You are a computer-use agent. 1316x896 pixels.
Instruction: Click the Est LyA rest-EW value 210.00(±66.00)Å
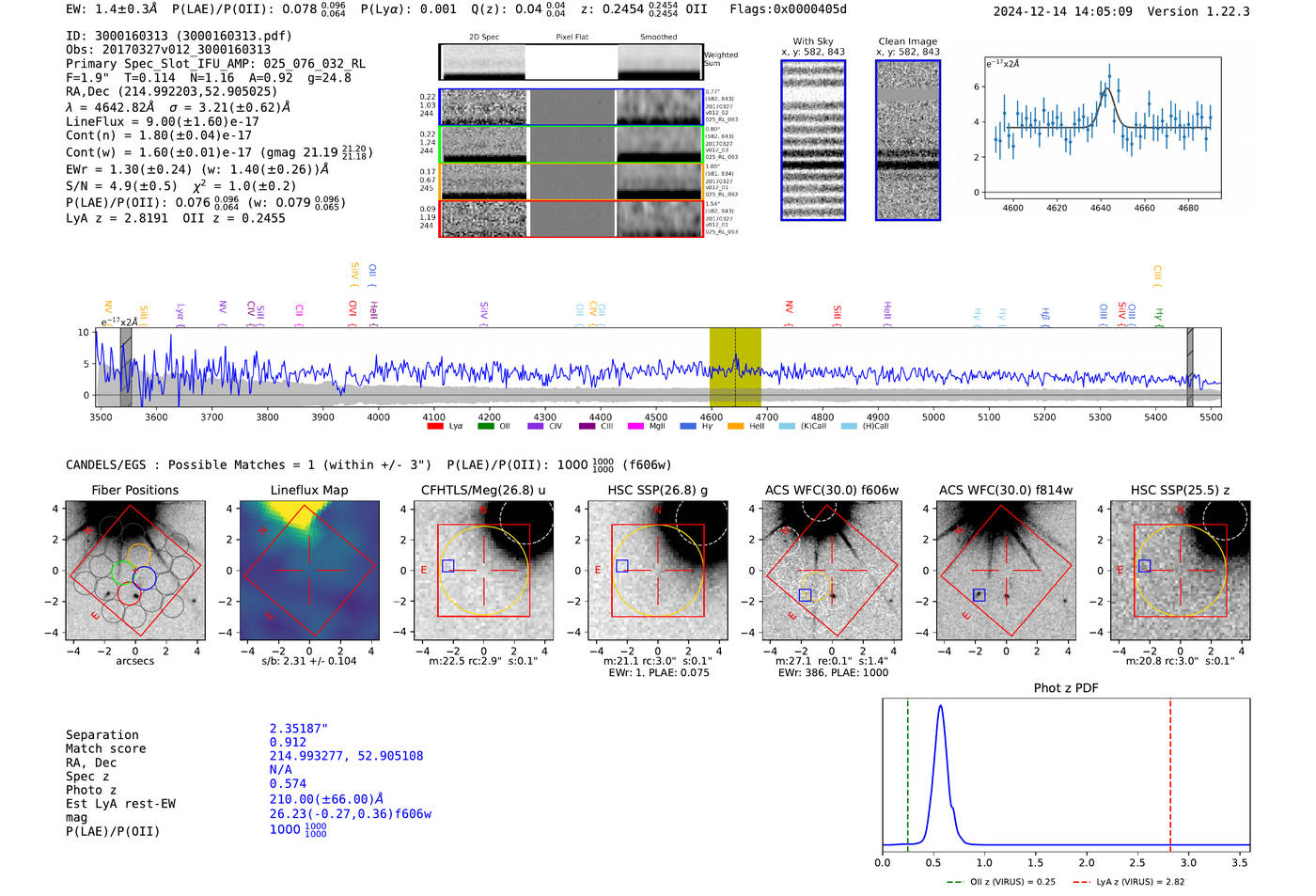tap(326, 799)
